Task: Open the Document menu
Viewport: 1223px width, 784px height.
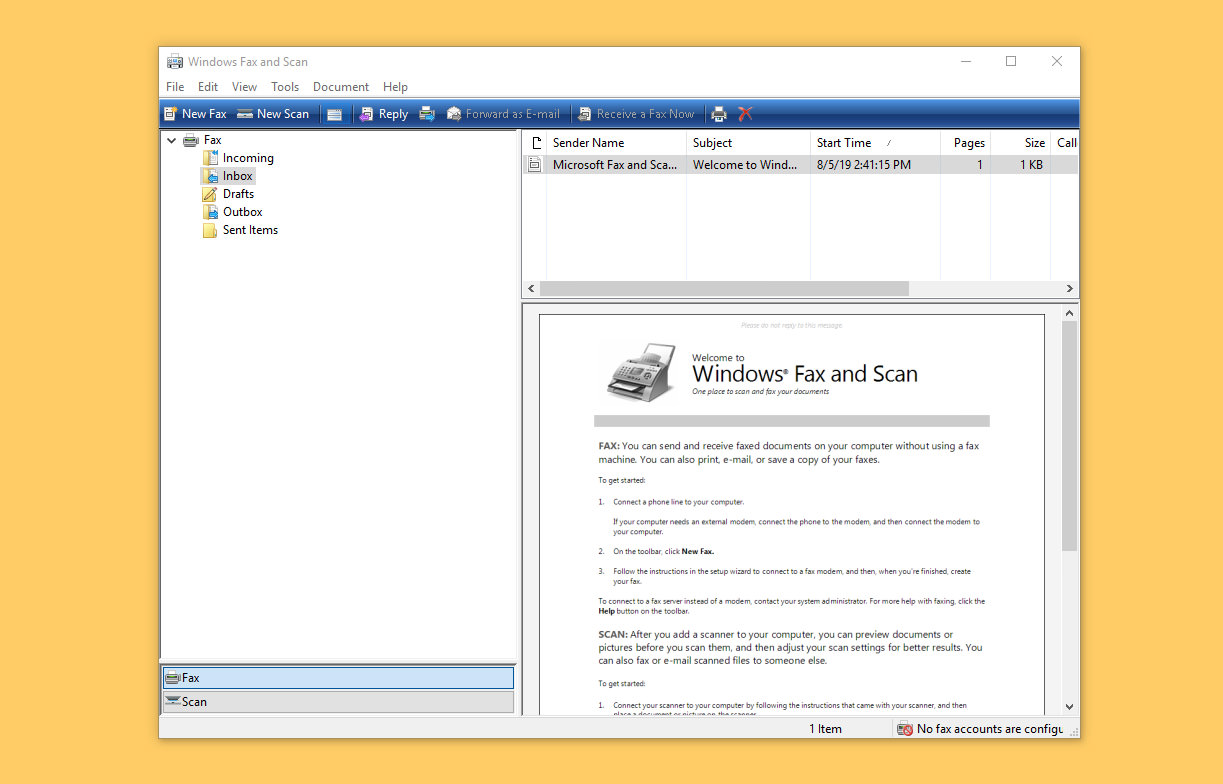Action: [x=341, y=87]
